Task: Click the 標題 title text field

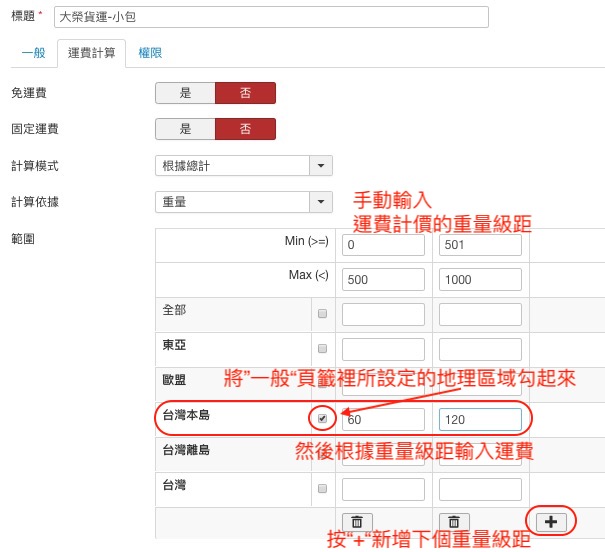Action: click(271, 17)
